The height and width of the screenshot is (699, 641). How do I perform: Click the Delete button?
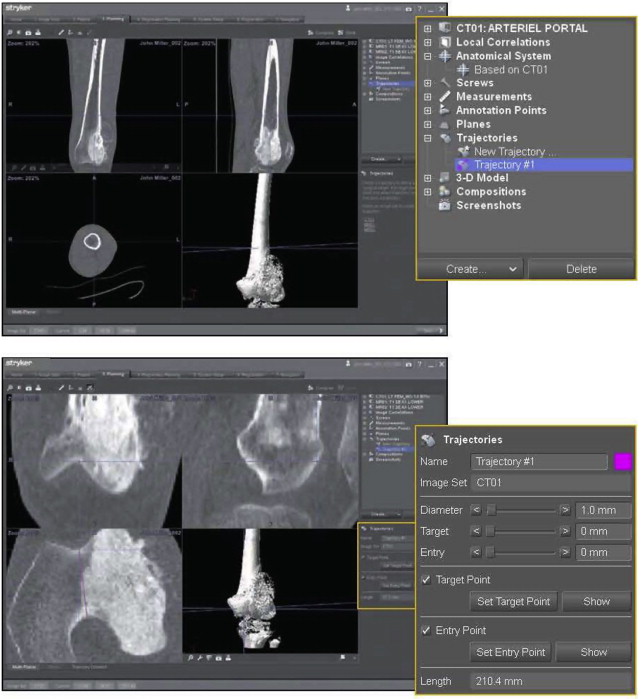pos(581,269)
